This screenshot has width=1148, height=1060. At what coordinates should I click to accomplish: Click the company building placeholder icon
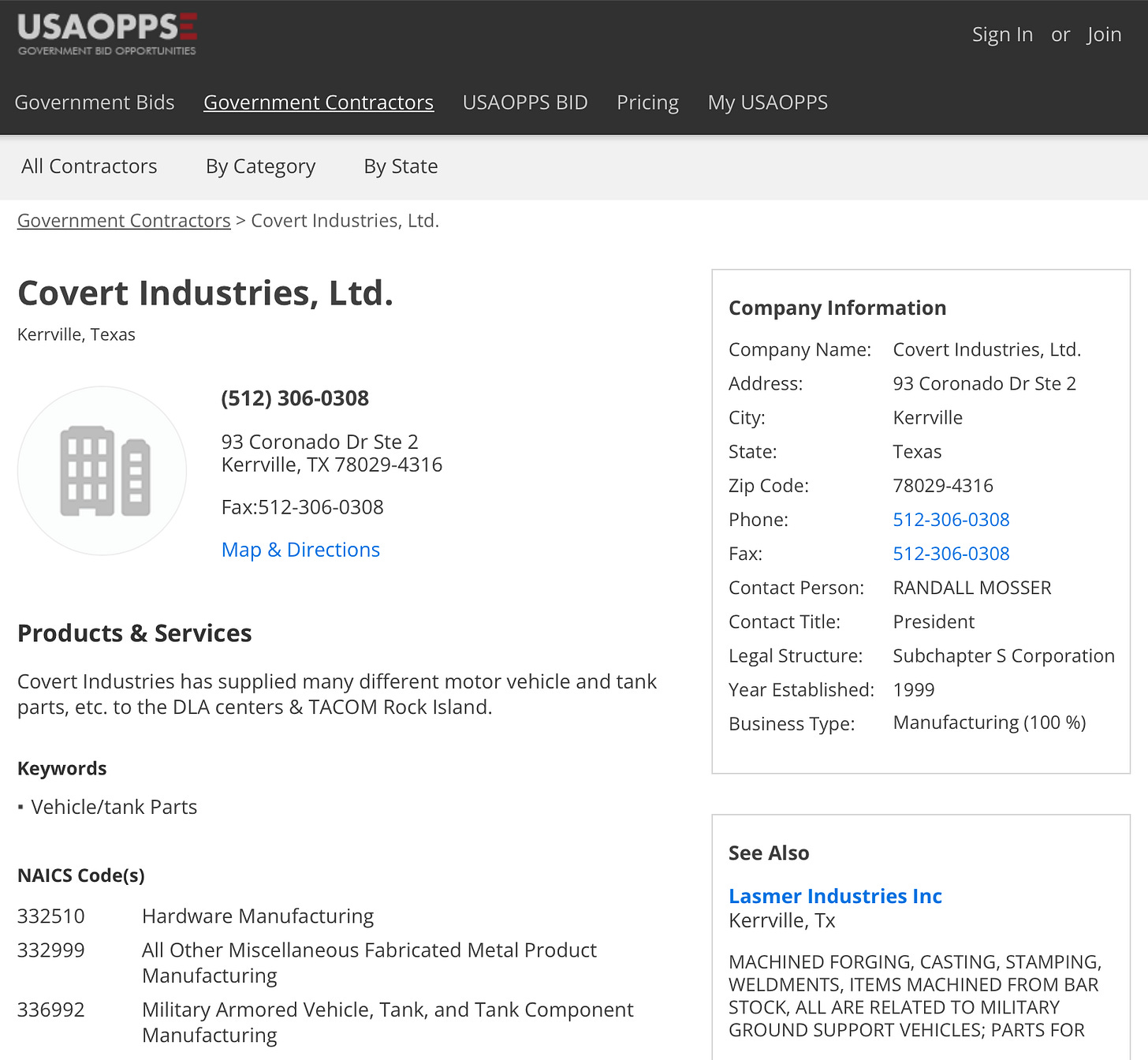[x=102, y=471]
